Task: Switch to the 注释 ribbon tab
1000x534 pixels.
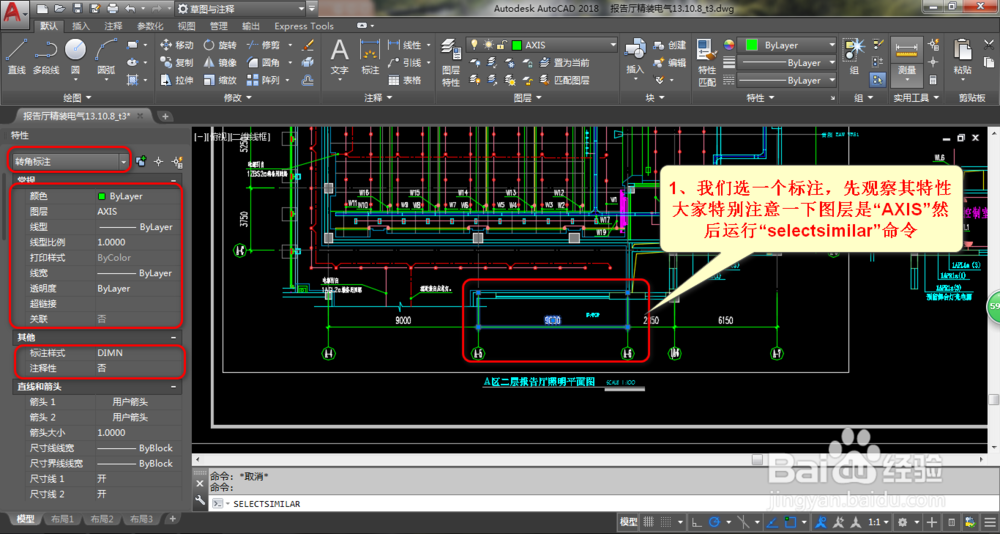Action: 114,26
